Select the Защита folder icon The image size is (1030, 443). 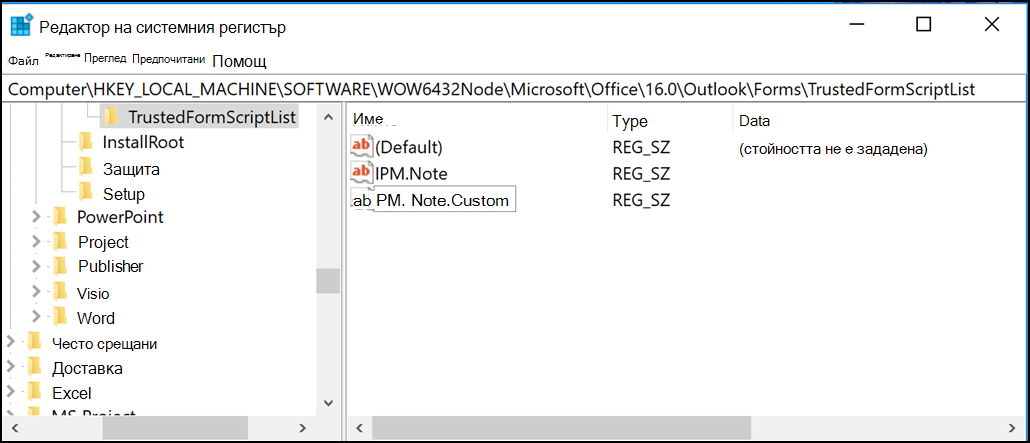tap(85, 169)
